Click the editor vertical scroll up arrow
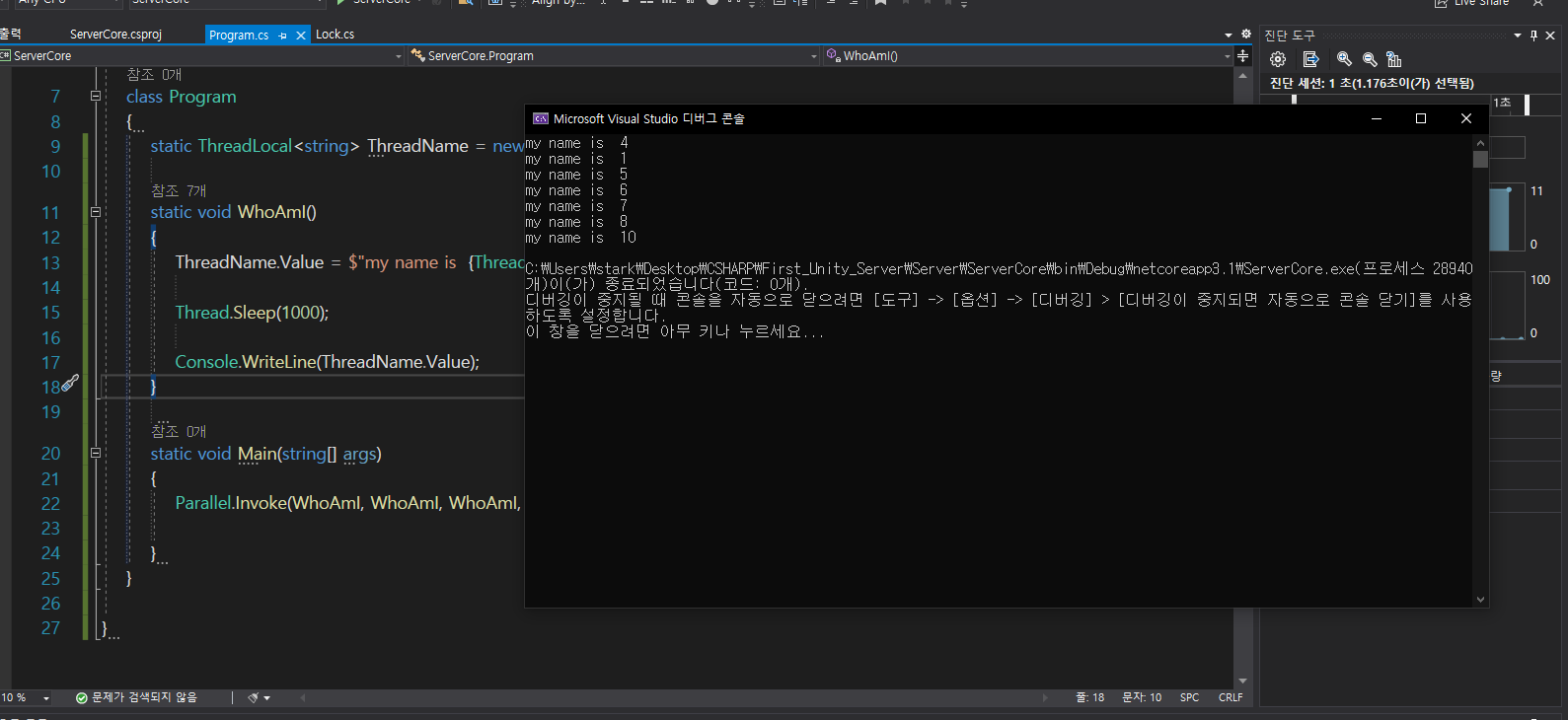This screenshot has width=1568, height=720. 1243,76
